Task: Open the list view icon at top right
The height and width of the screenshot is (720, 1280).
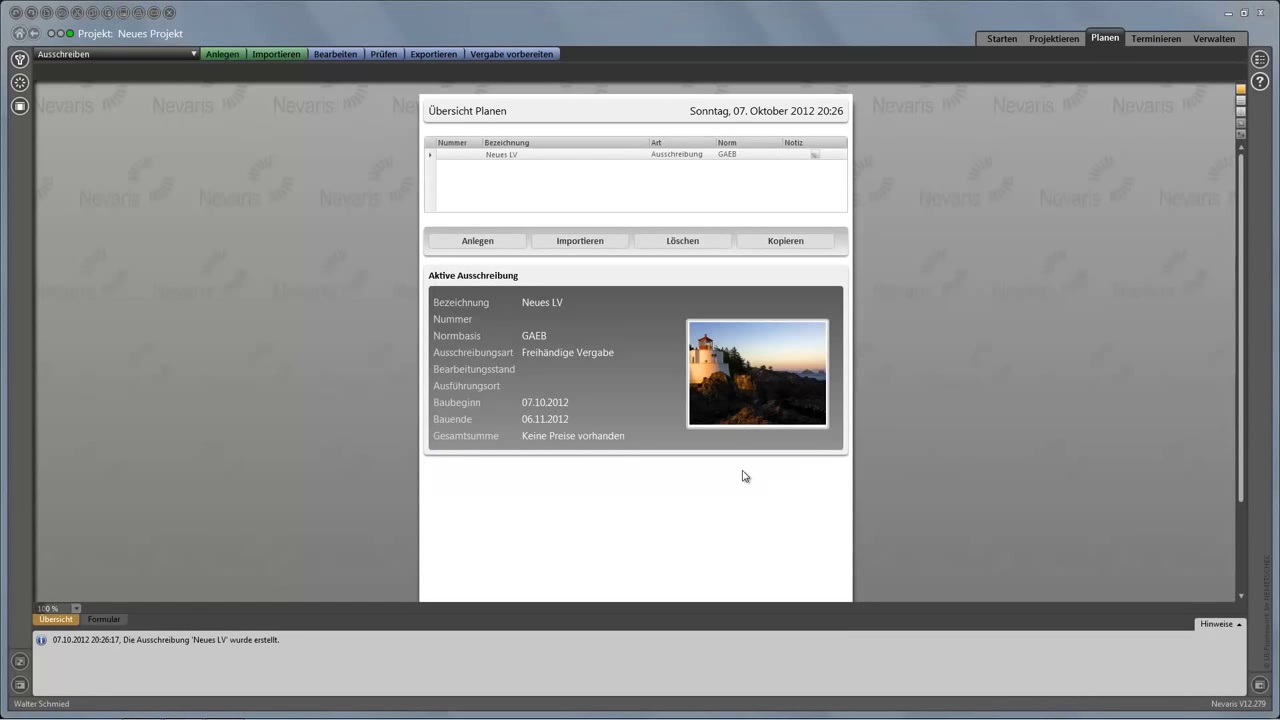Action: tap(1260, 60)
